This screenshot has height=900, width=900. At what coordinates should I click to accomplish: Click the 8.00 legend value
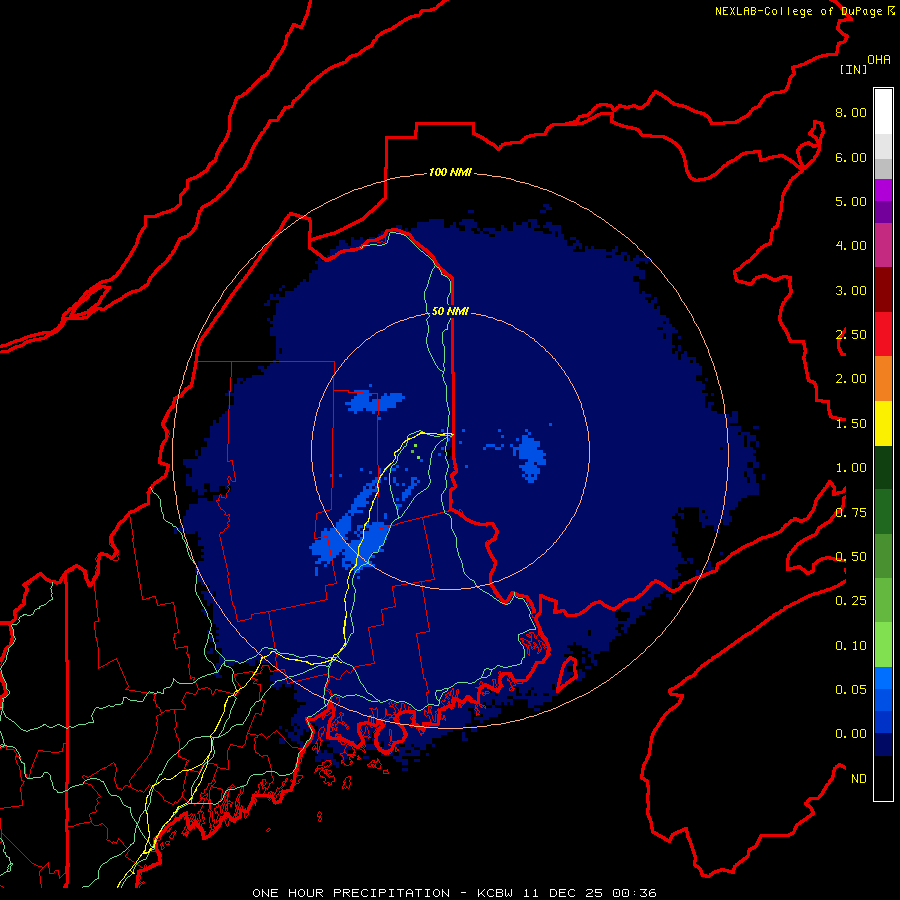pos(851,112)
